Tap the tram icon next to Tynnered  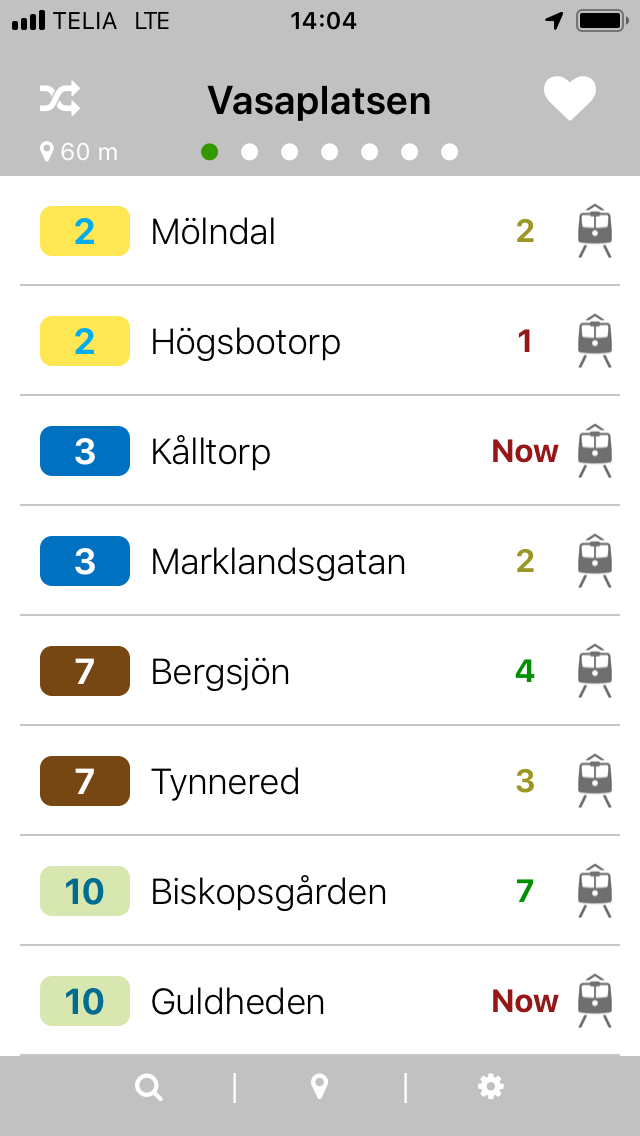coord(594,781)
